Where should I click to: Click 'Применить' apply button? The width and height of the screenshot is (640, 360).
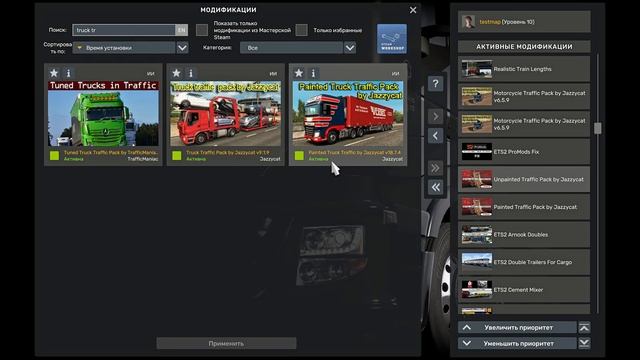(x=226, y=343)
